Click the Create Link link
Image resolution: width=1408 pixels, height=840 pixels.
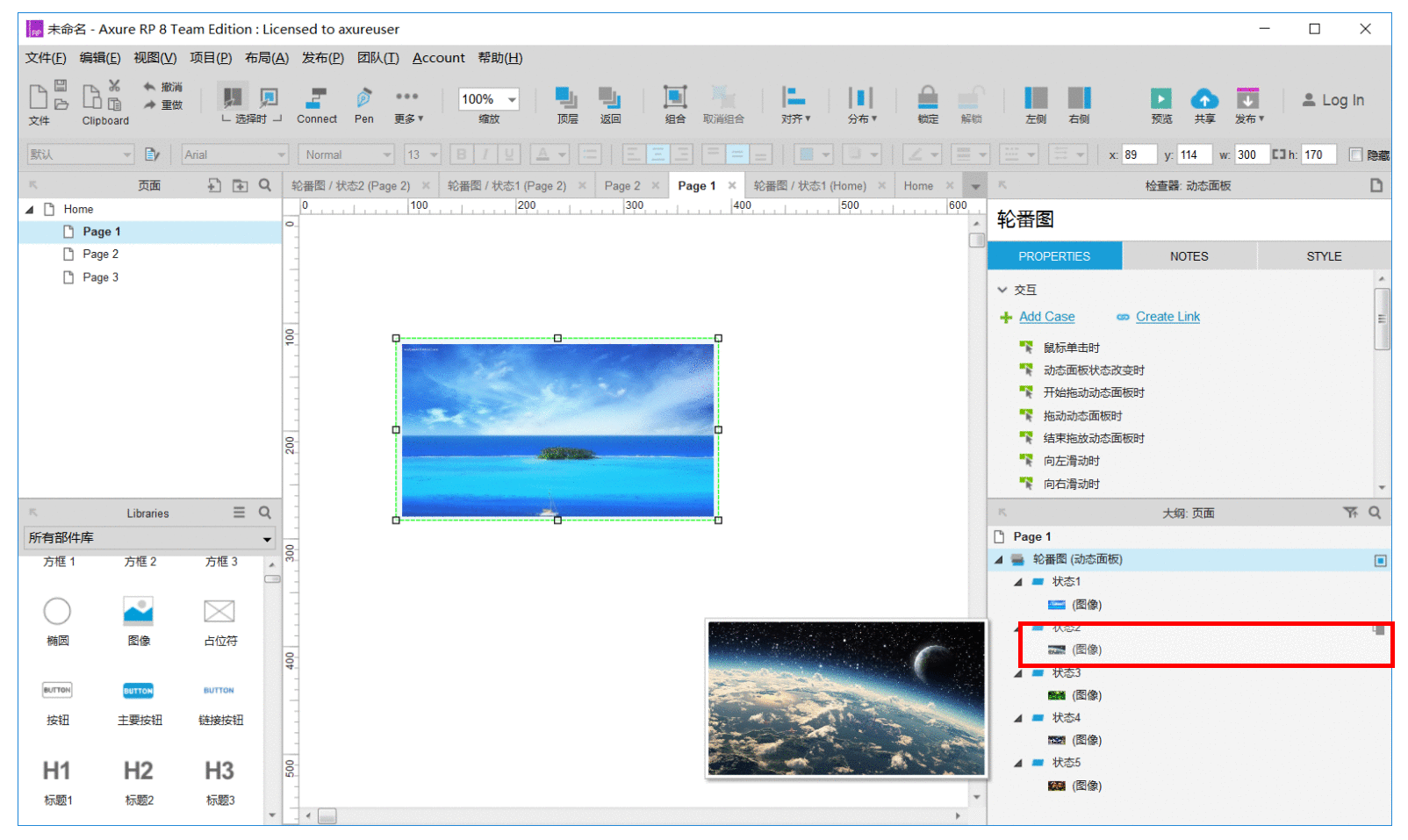click(x=1167, y=317)
